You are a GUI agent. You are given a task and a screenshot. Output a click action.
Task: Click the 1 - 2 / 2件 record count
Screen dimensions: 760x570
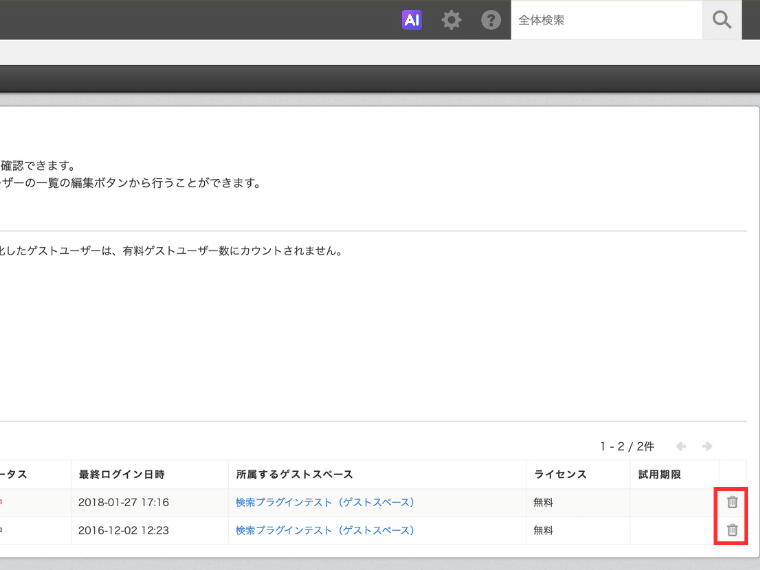pyautogui.click(x=627, y=446)
